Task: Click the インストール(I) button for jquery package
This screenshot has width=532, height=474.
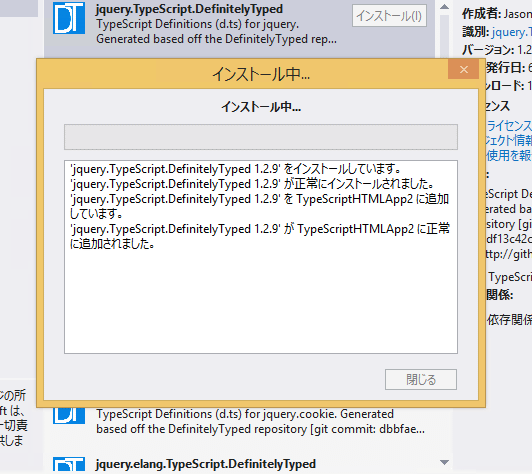Action: (x=389, y=16)
